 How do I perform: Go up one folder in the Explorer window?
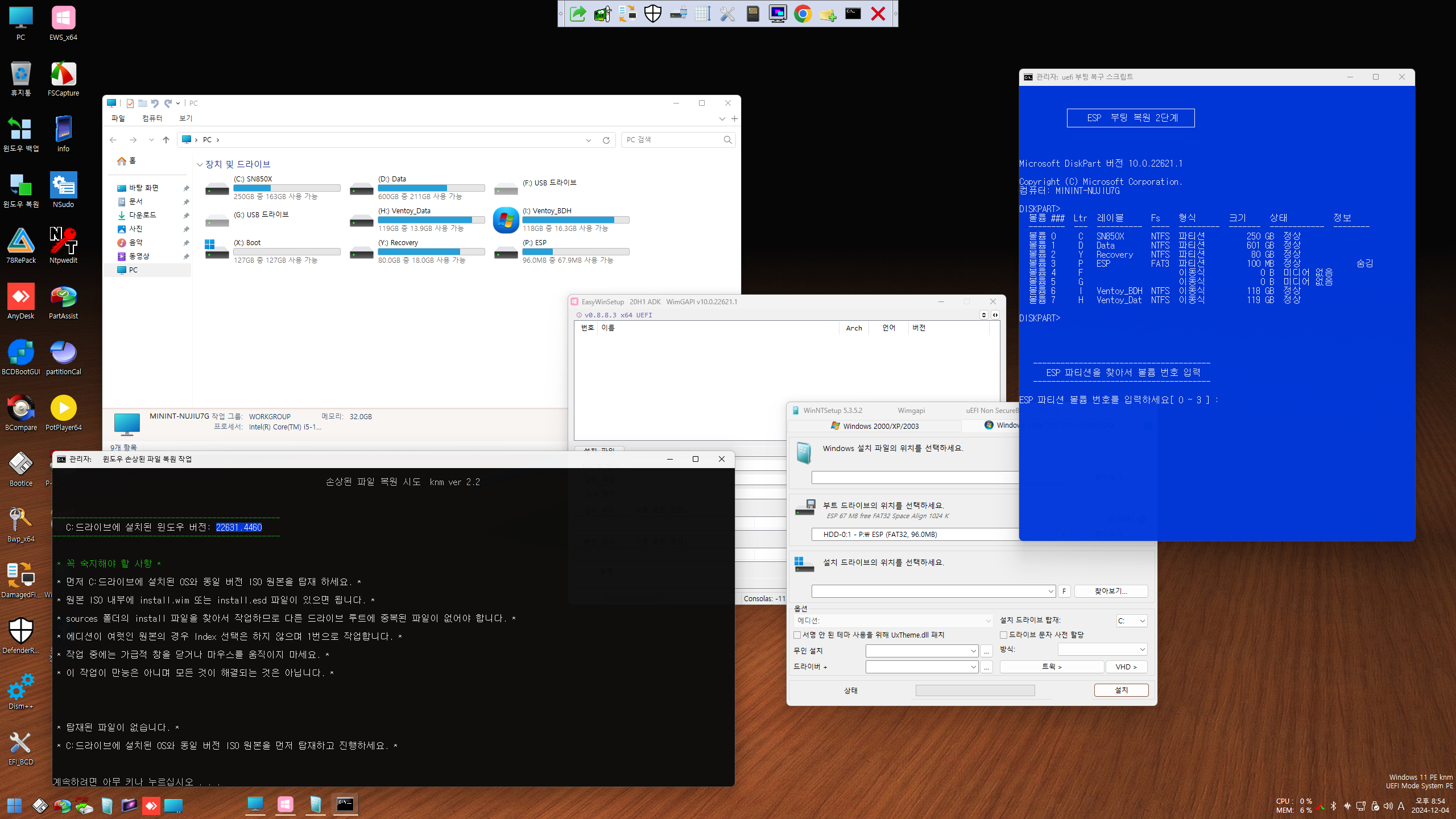coord(166,140)
